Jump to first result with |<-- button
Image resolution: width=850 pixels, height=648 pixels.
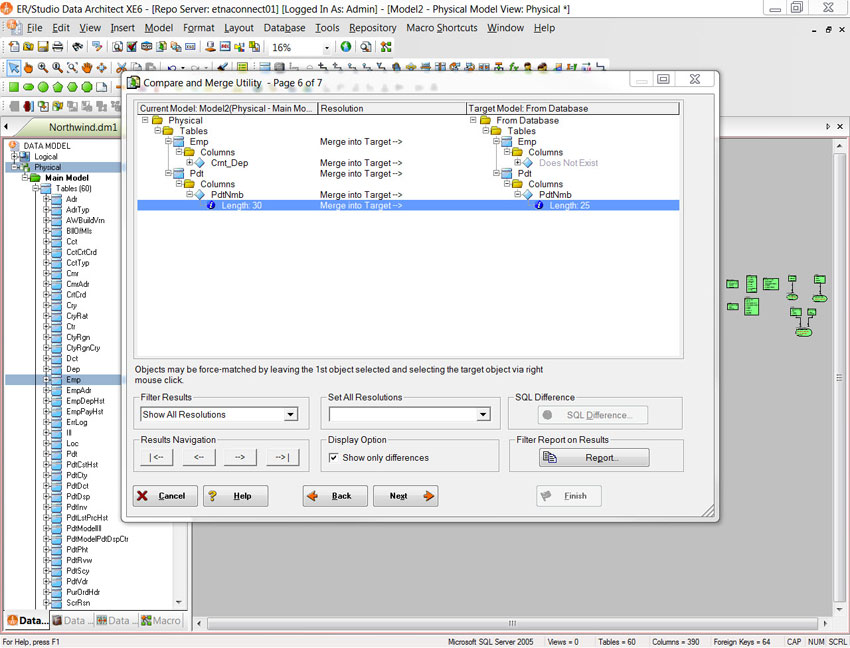(x=156, y=457)
